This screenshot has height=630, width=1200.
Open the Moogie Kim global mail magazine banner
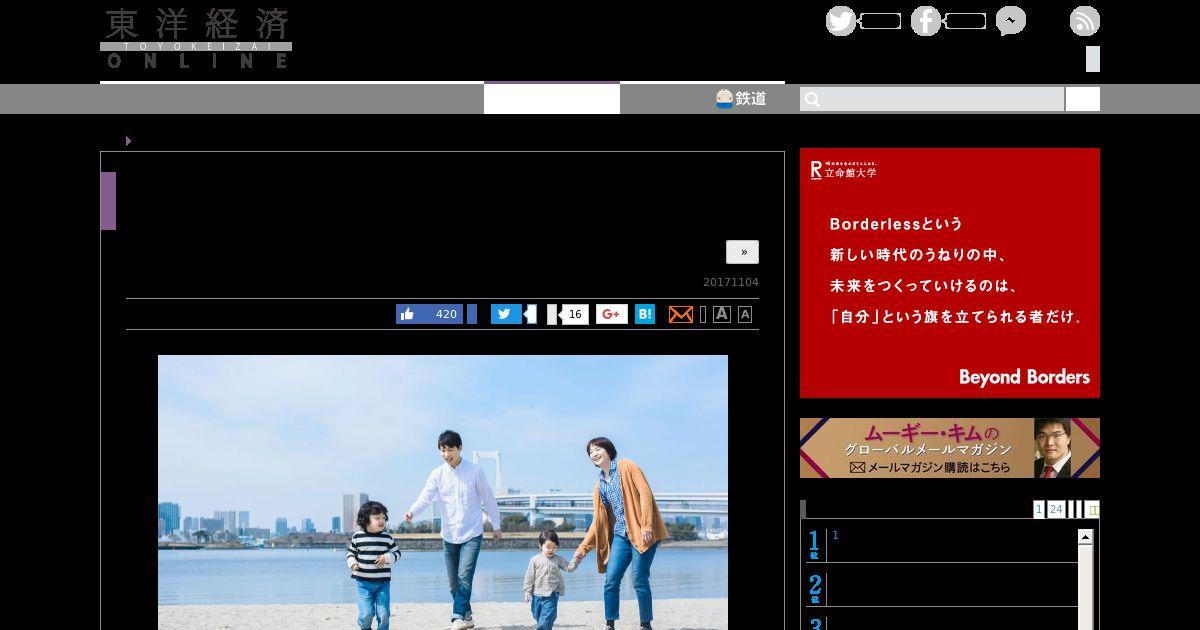coord(950,448)
